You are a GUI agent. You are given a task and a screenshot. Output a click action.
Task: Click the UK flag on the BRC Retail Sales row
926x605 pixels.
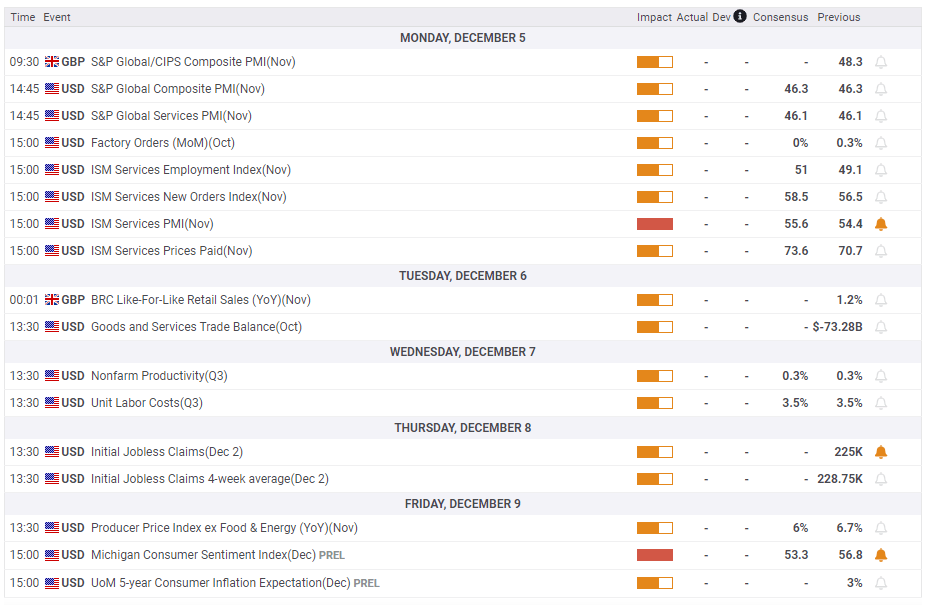click(52, 300)
